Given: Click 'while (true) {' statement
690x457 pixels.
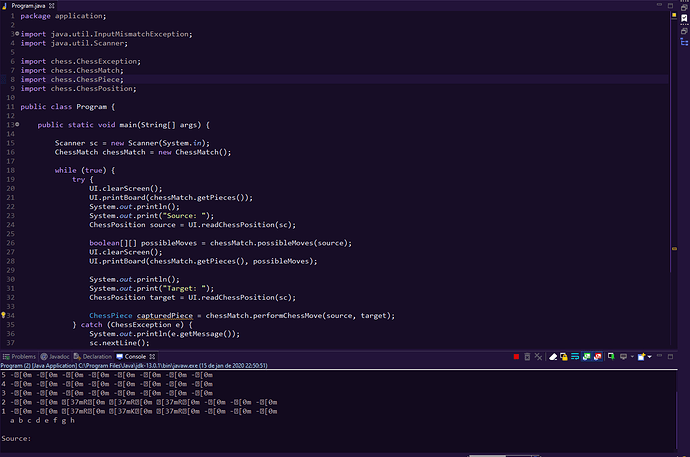Looking at the screenshot, I should pyautogui.click(x=85, y=170).
